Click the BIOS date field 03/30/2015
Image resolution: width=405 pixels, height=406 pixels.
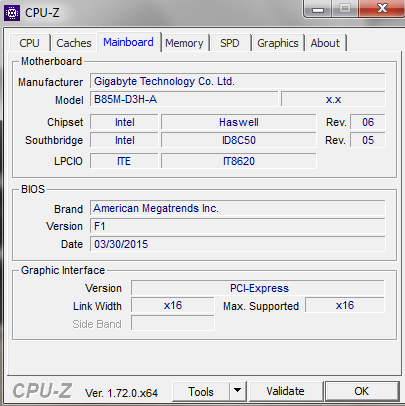pyautogui.click(x=237, y=244)
